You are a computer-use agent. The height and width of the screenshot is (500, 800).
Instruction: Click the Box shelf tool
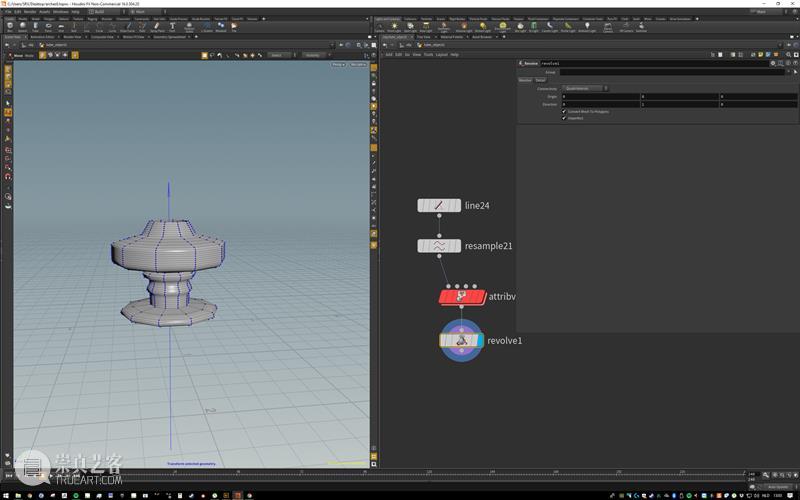tap(9, 27)
